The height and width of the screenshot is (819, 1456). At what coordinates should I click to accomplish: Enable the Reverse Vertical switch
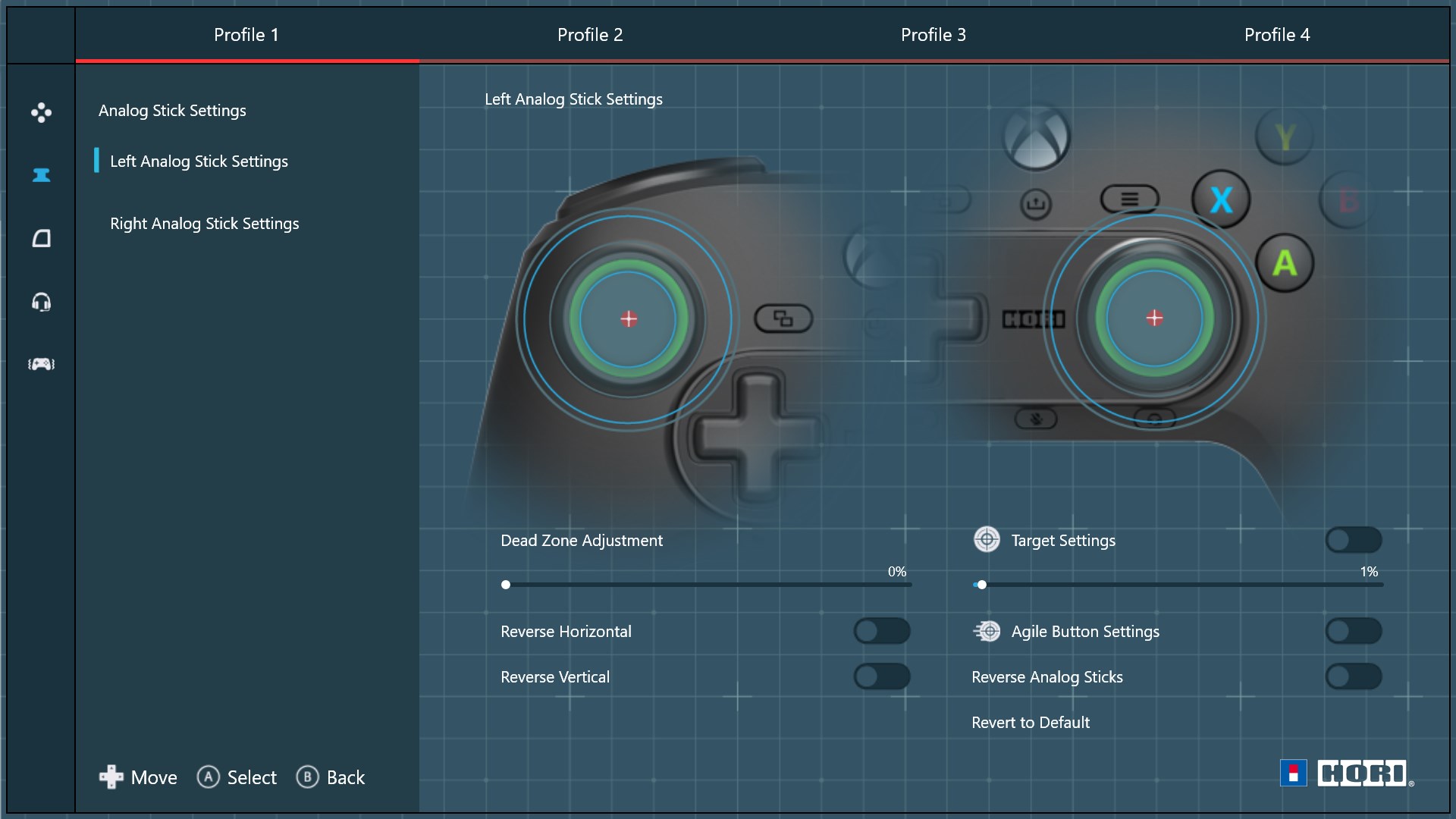coord(882,676)
